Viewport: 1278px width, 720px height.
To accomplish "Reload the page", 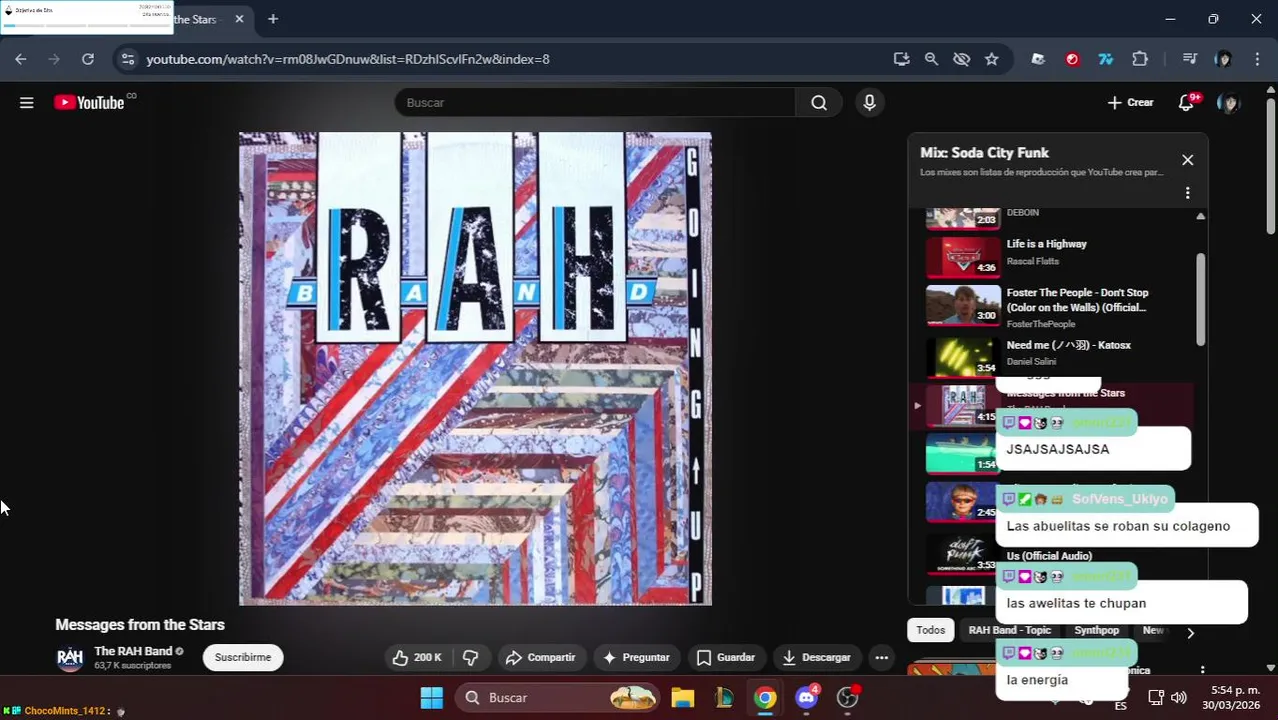I will (x=88, y=59).
